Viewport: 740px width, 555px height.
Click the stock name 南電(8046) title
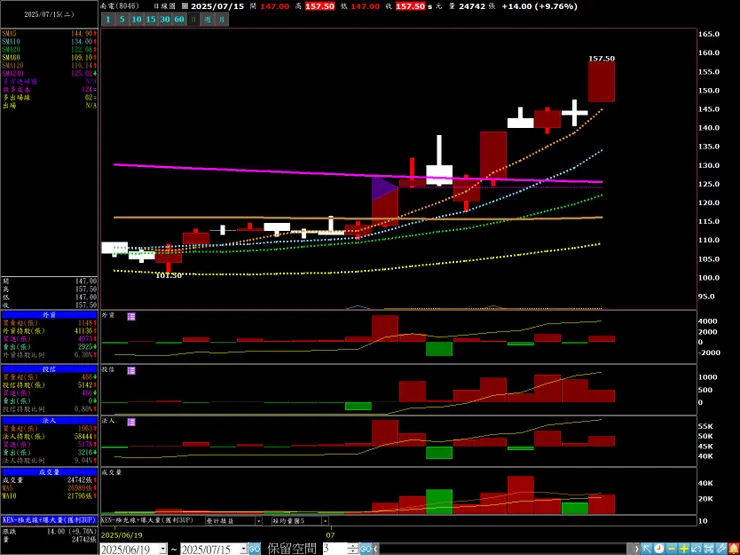[120, 7]
